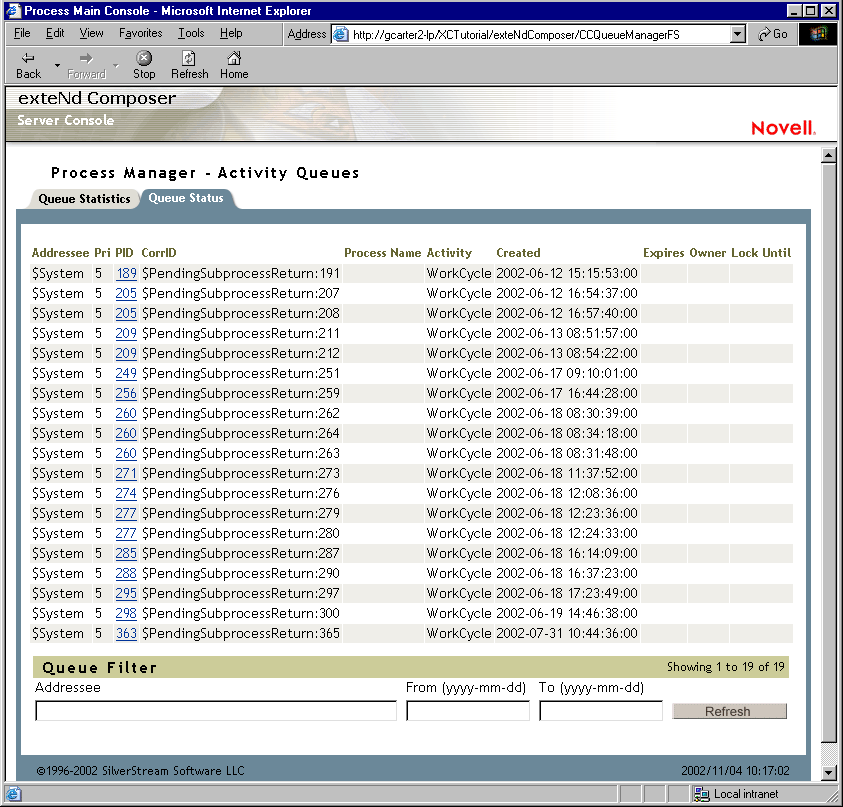Click 'Showing 1 to 19 of 19' text
The height and width of the screenshot is (807, 843).
[726, 667]
